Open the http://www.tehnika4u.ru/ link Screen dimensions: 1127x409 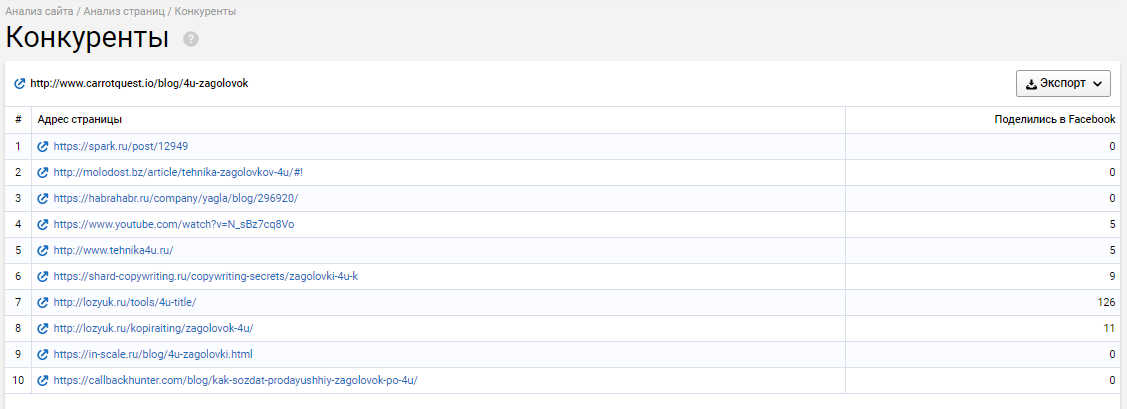[x=114, y=250]
